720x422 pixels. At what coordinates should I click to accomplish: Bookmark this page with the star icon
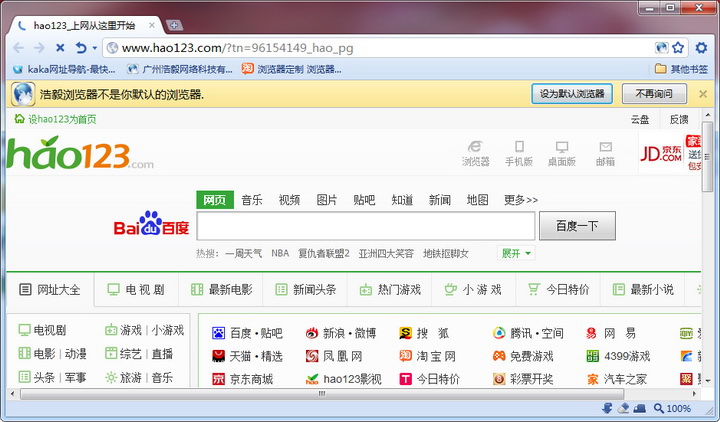click(x=678, y=48)
